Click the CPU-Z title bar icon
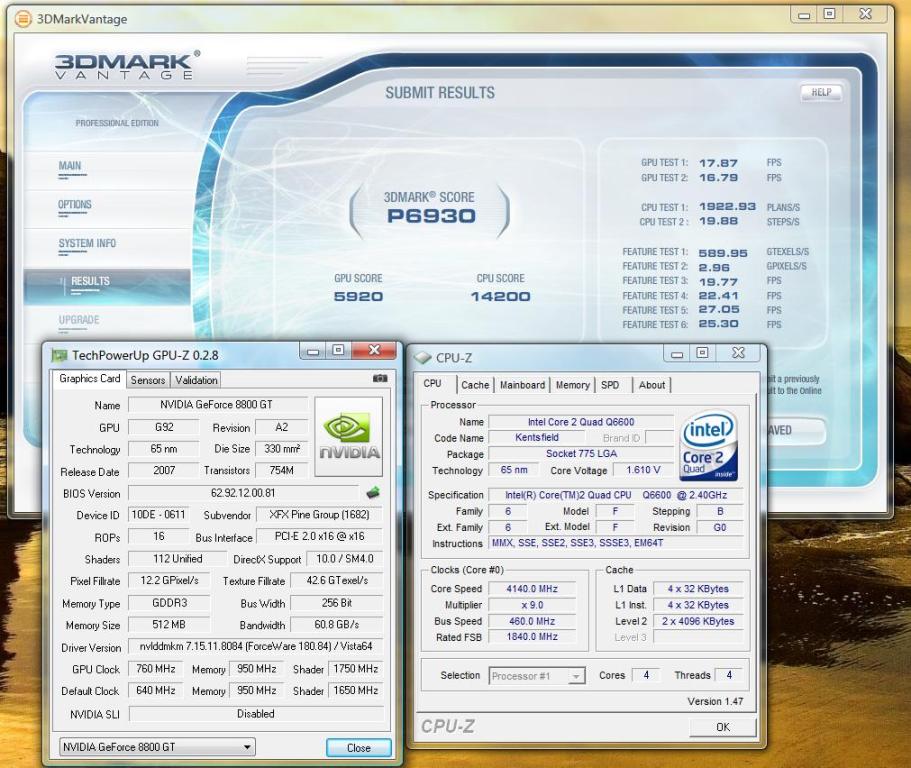This screenshot has height=768, width=911. point(423,358)
